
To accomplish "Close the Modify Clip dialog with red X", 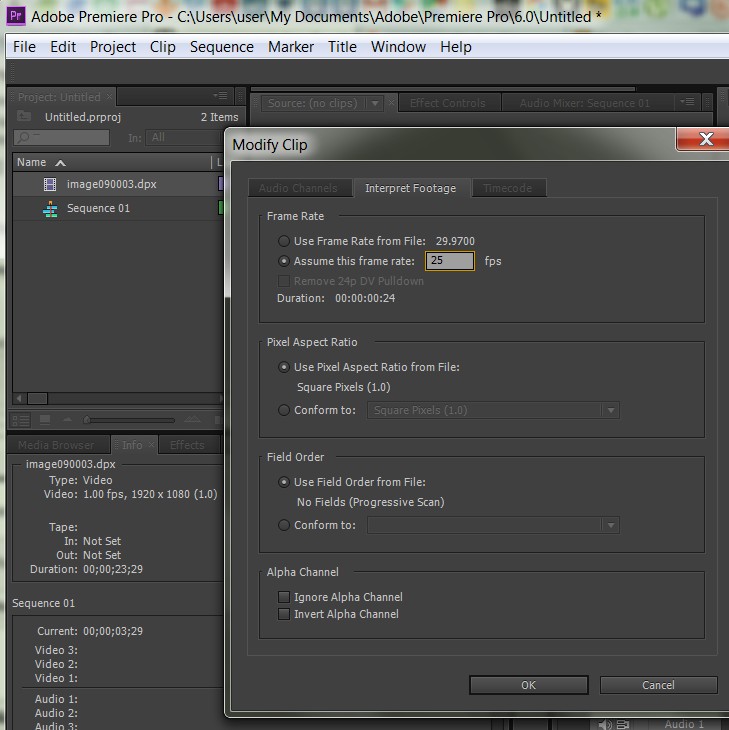I will coord(705,139).
